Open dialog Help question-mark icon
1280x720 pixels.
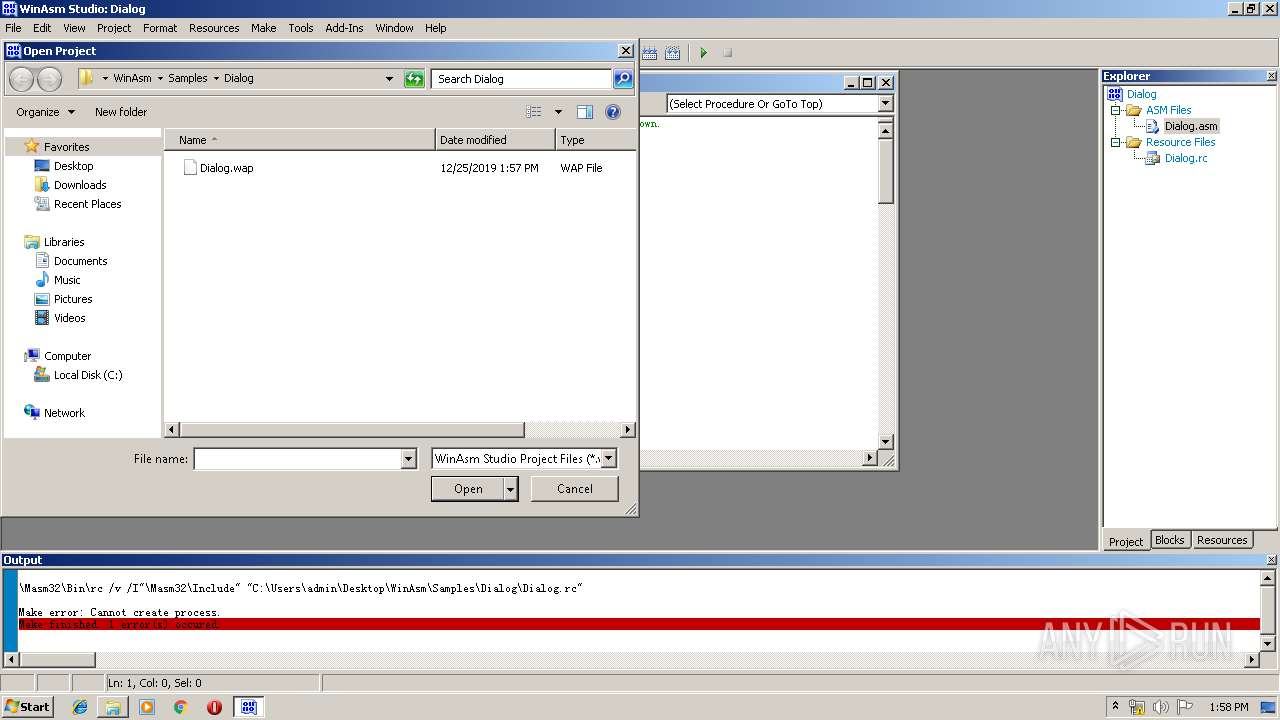tap(613, 112)
